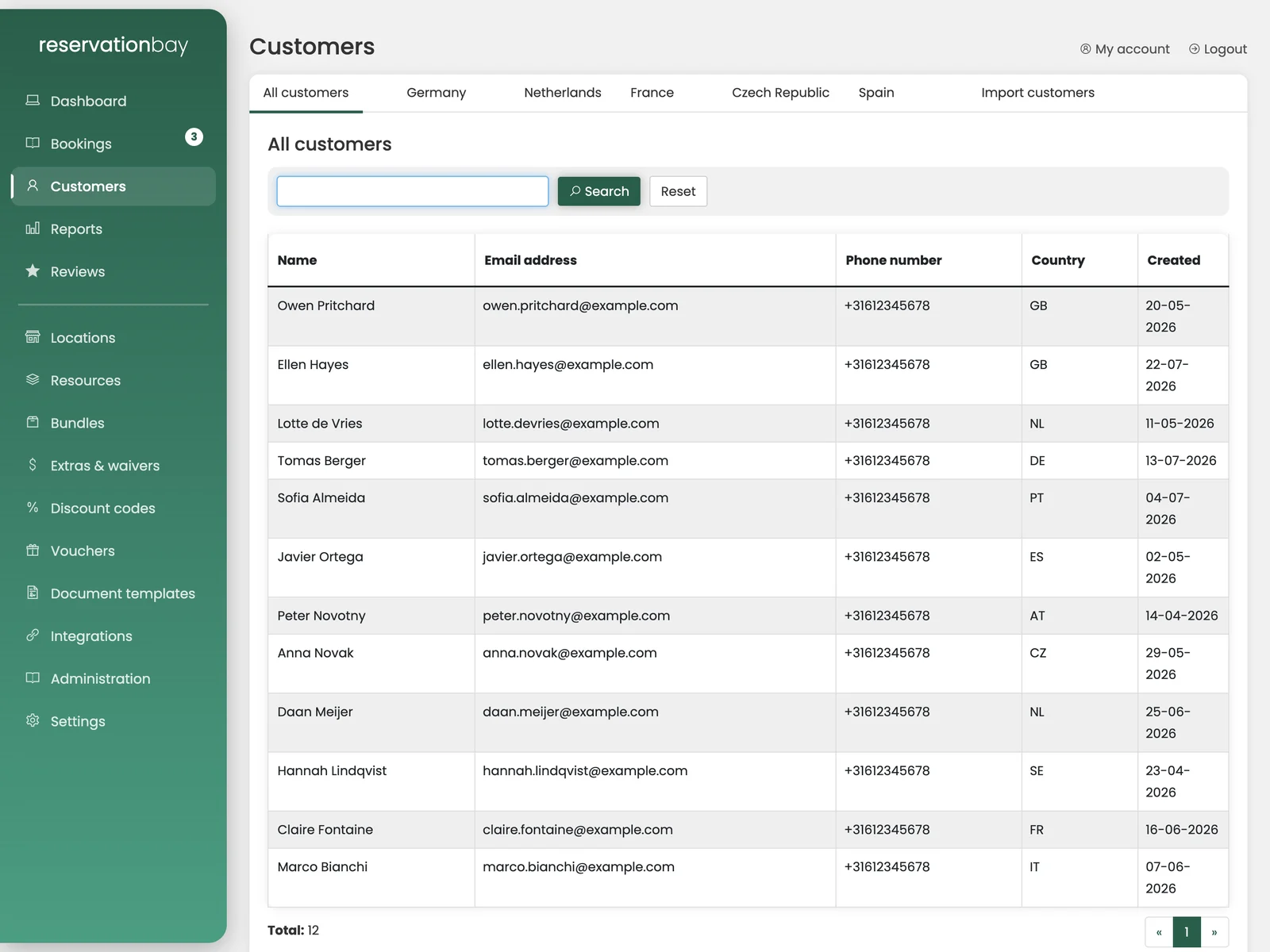
Task: Click the Vouchers gift icon
Action: (33, 550)
